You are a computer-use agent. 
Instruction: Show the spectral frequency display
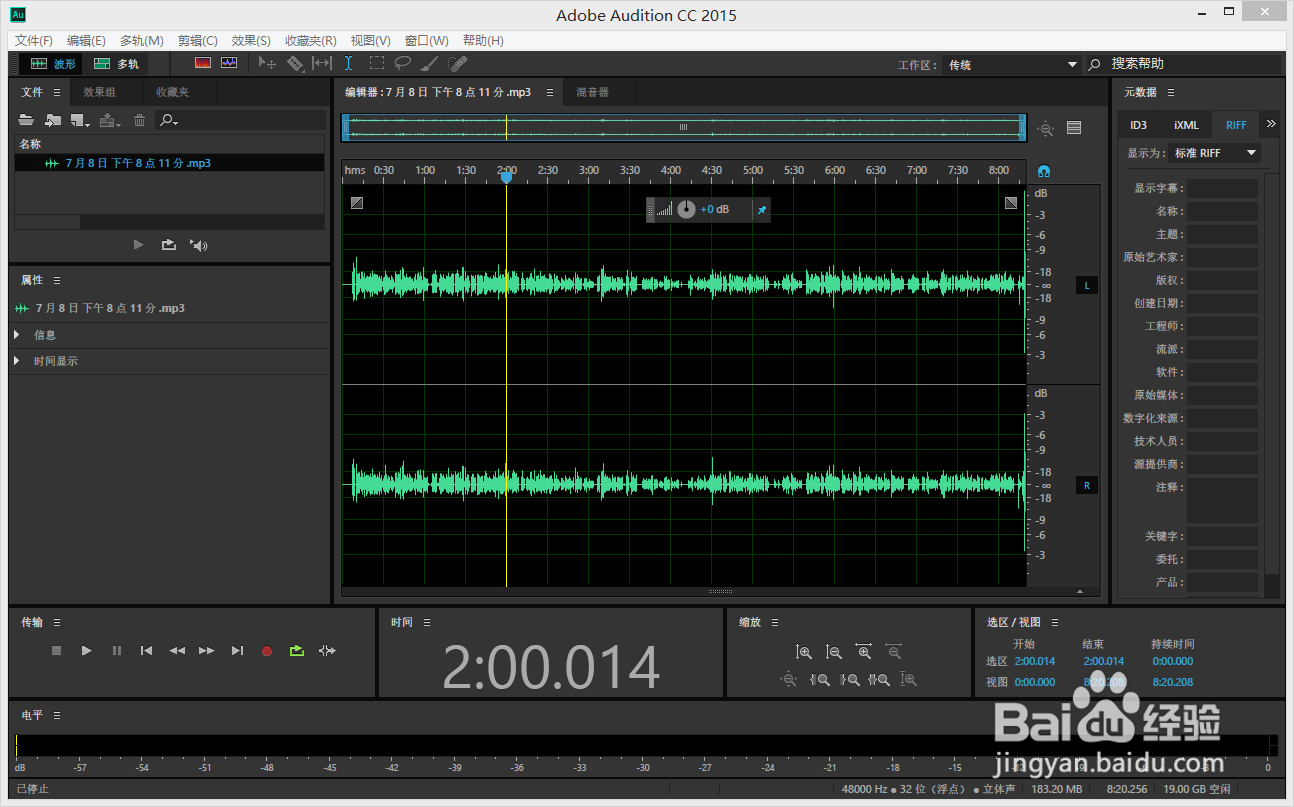point(203,63)
